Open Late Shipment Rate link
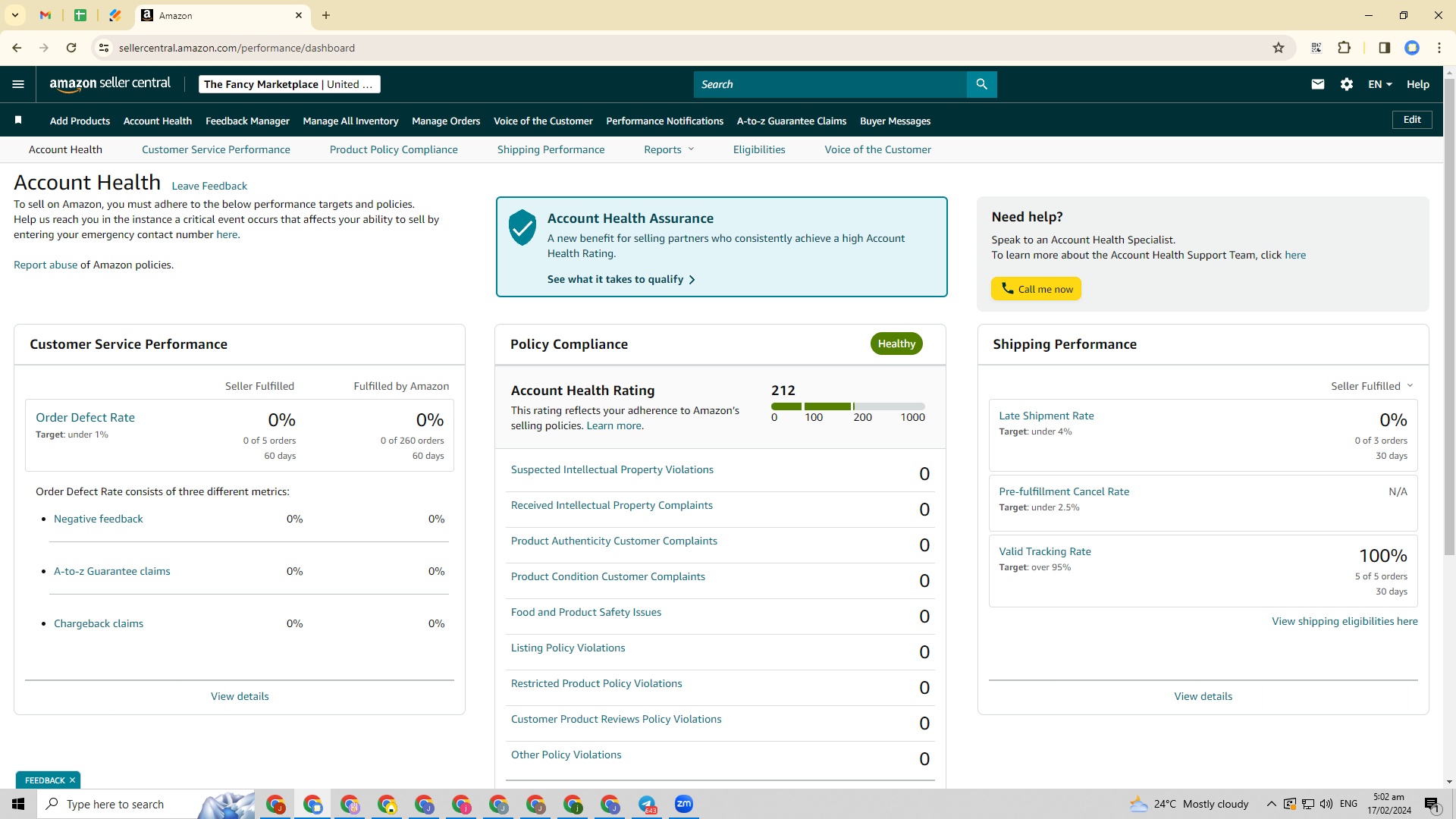1456x819 pixels. (1046, 416)
